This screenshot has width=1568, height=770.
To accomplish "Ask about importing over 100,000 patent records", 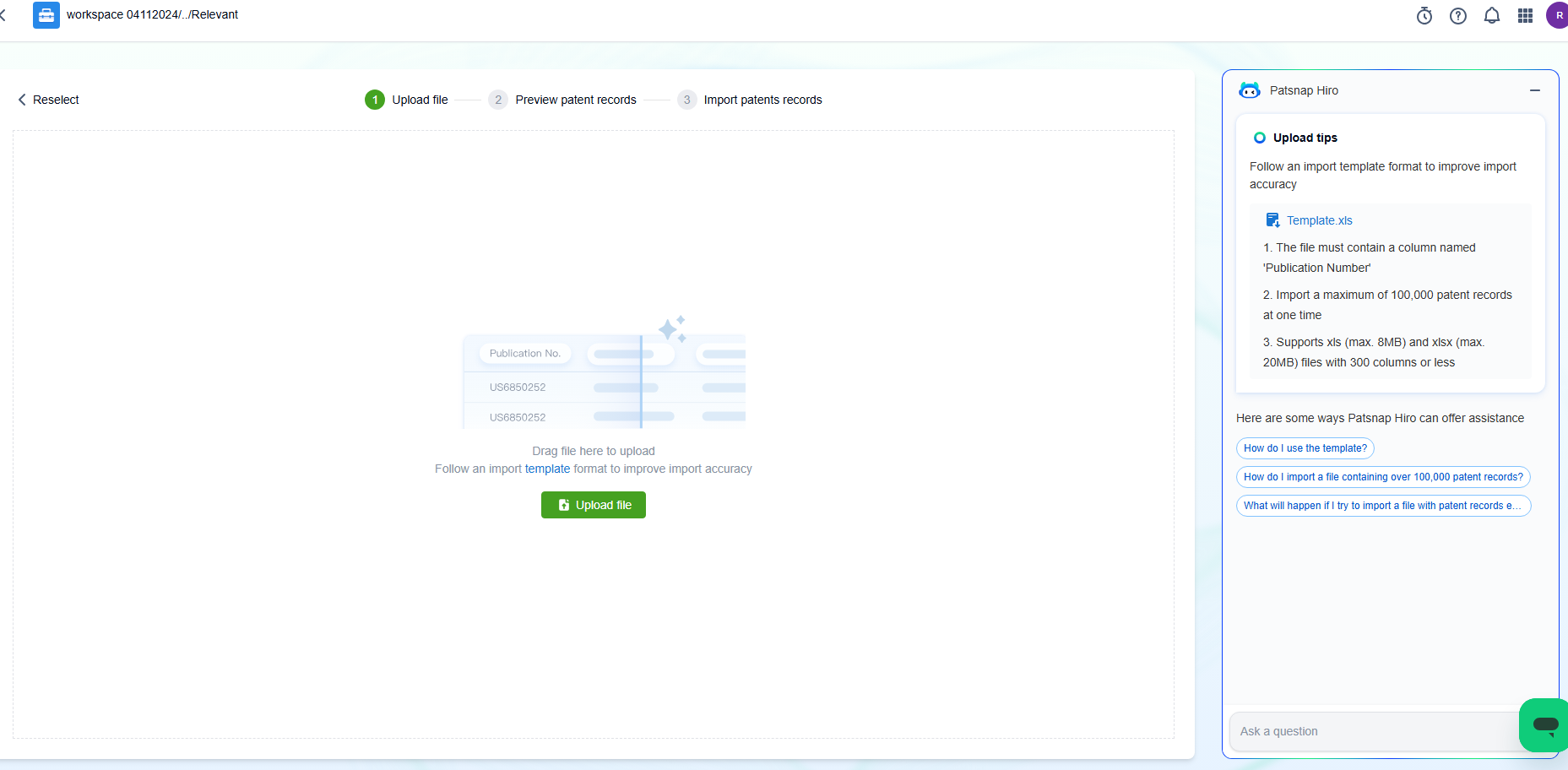I will click(x=1382, y=477).
